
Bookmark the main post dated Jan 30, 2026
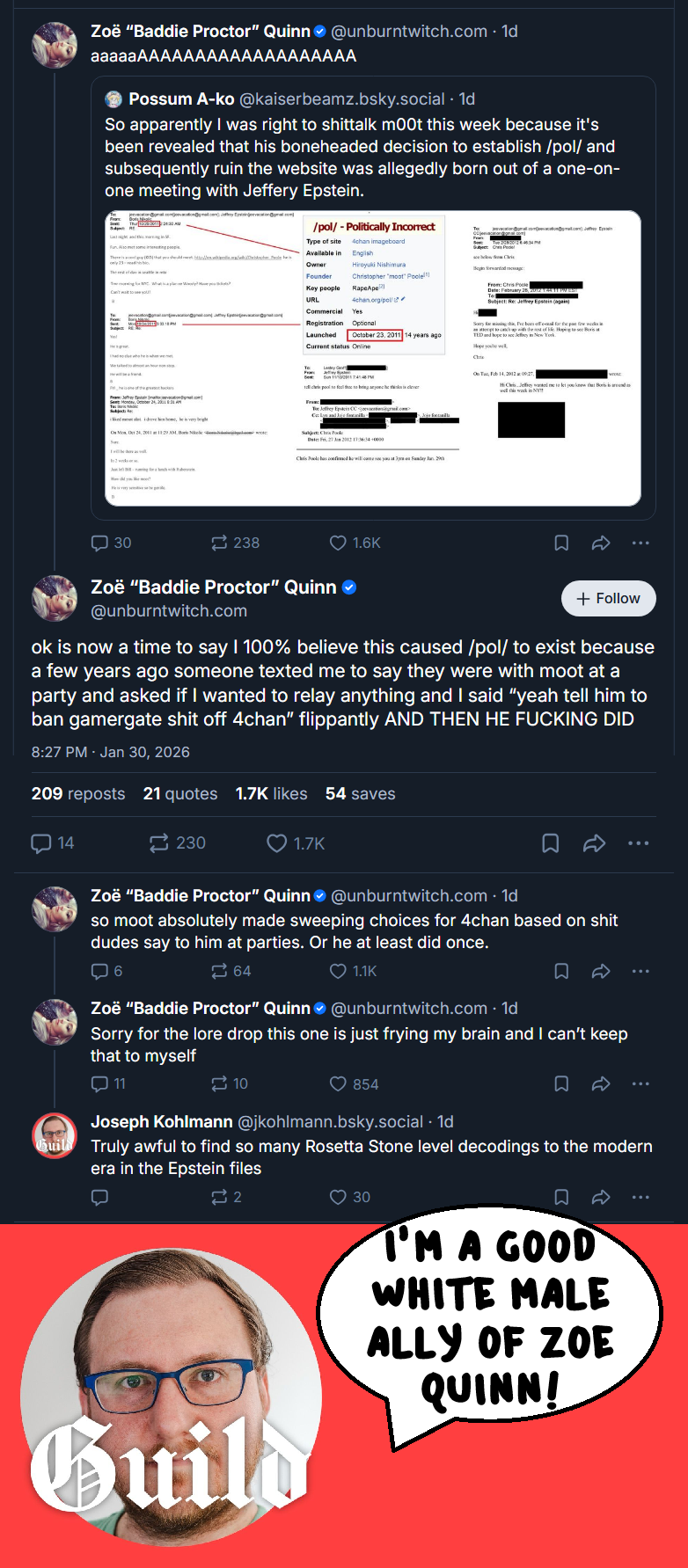pos(550,843)
